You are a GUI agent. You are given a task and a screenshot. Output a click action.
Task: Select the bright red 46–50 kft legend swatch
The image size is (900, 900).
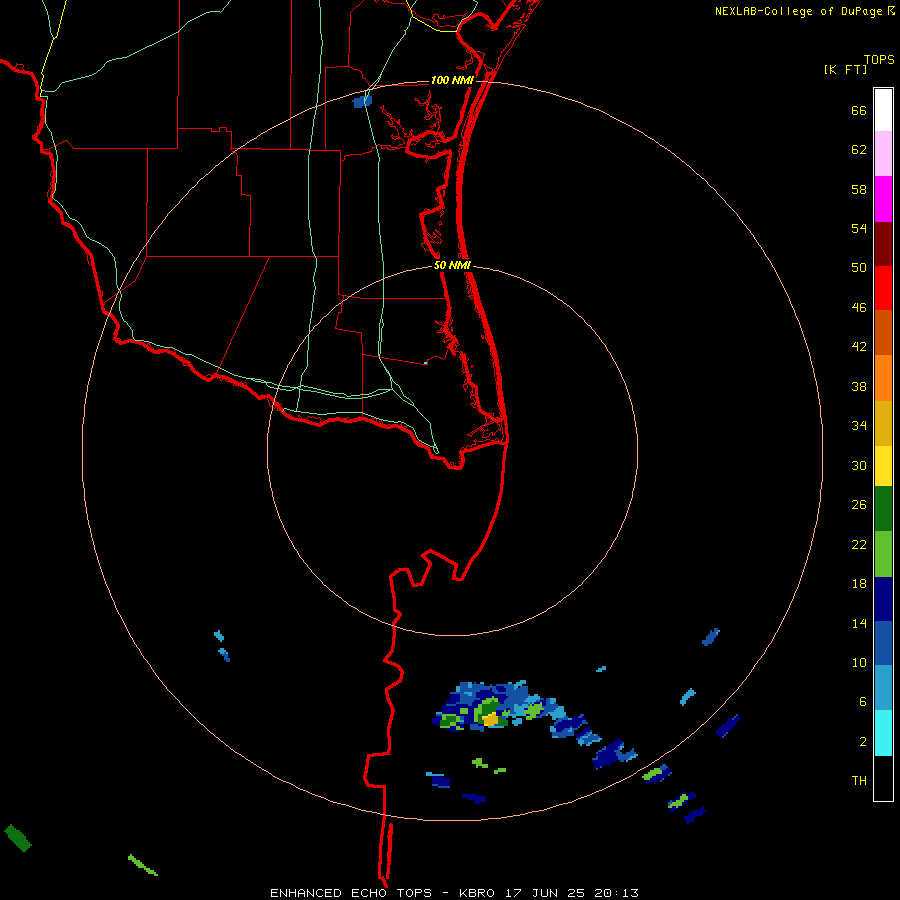coord(883,288)
